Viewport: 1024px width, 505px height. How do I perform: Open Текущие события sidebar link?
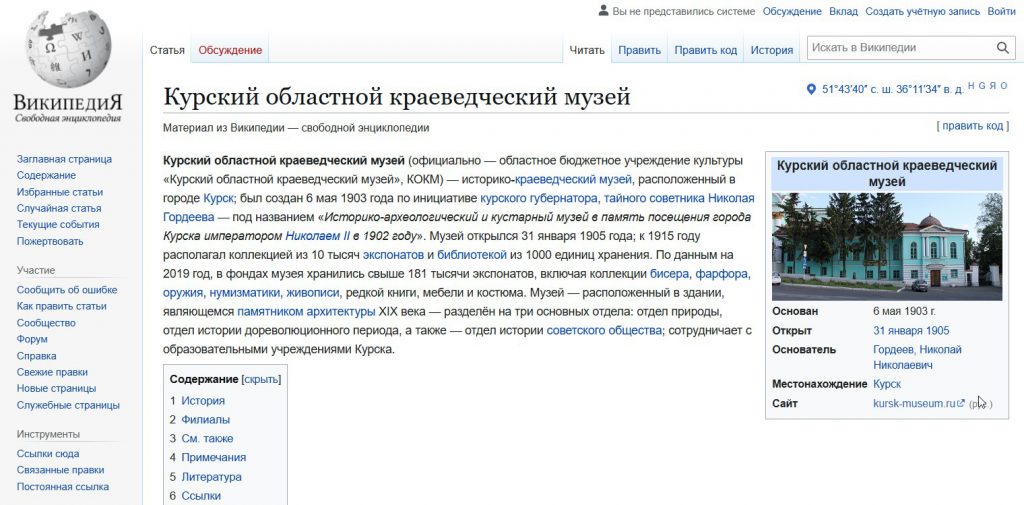[x=58, y=224]
